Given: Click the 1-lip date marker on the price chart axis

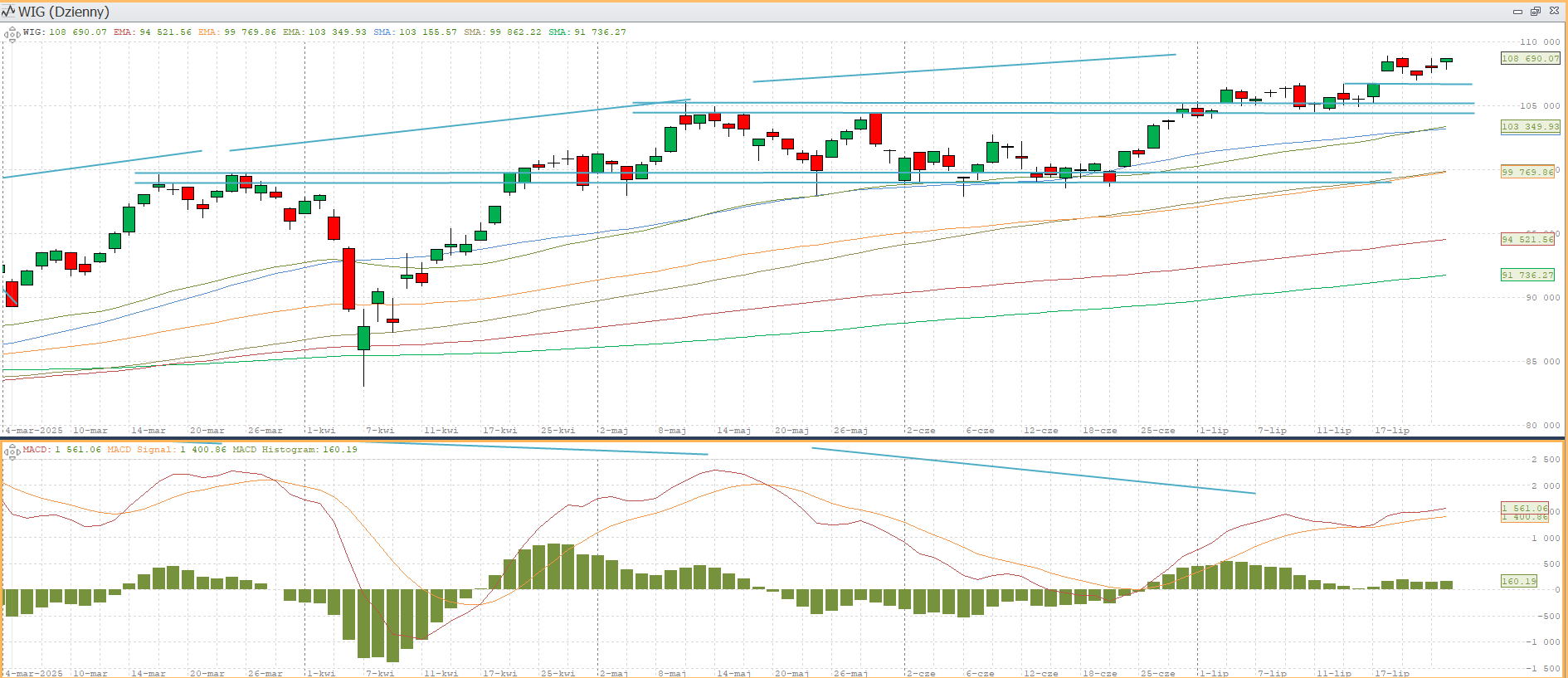Looking at the screenshot, I should pos(1214,431).
